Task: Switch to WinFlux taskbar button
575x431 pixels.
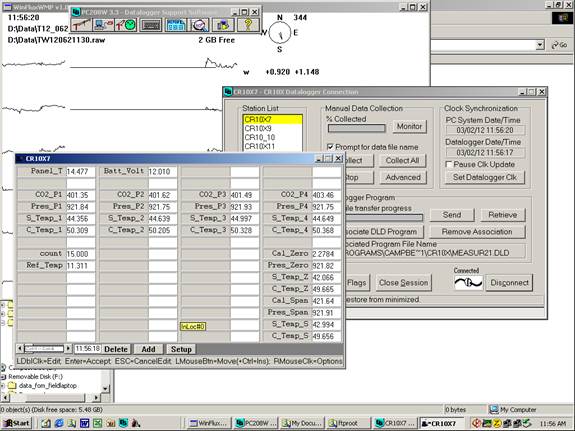Action: [209, 423]
